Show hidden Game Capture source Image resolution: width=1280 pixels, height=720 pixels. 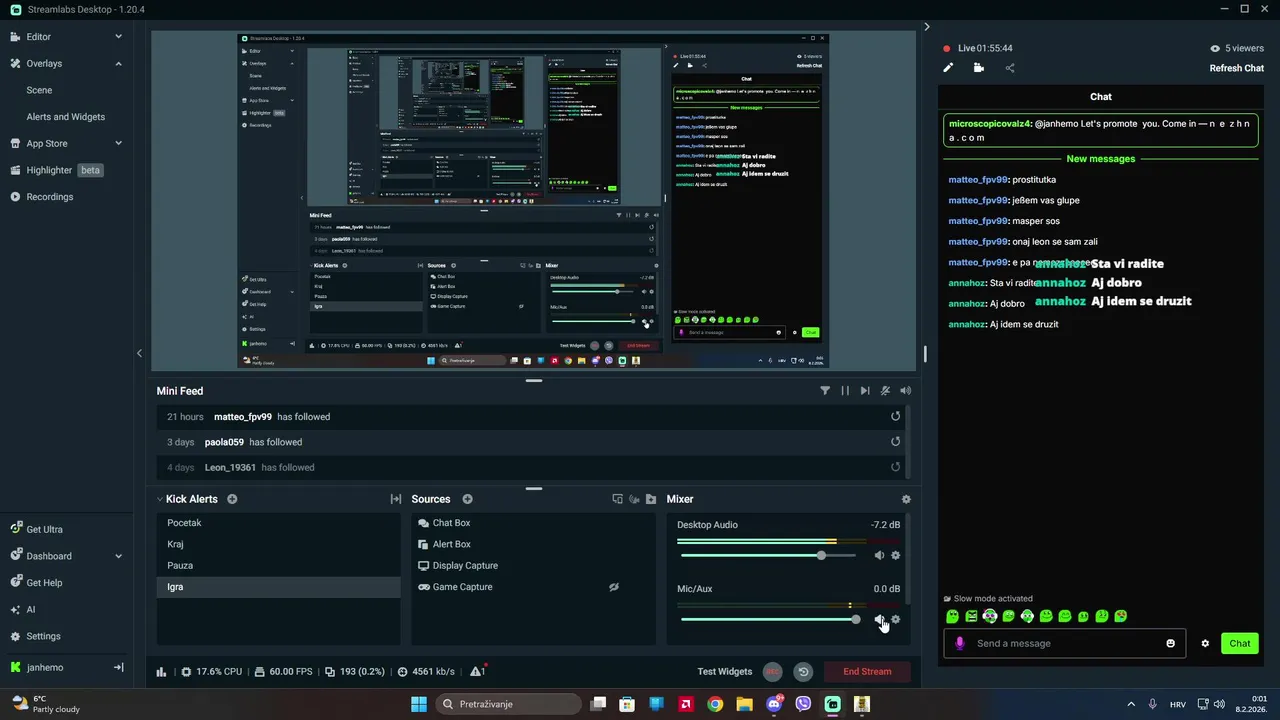tap(614, 587)
